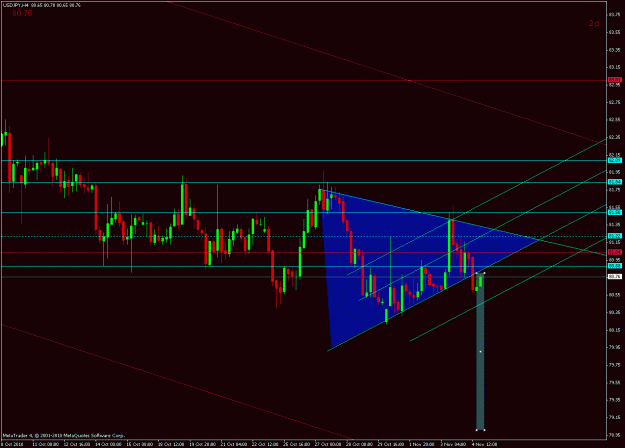Click the cyan 81.84 price label on the axis

[615, 182]
